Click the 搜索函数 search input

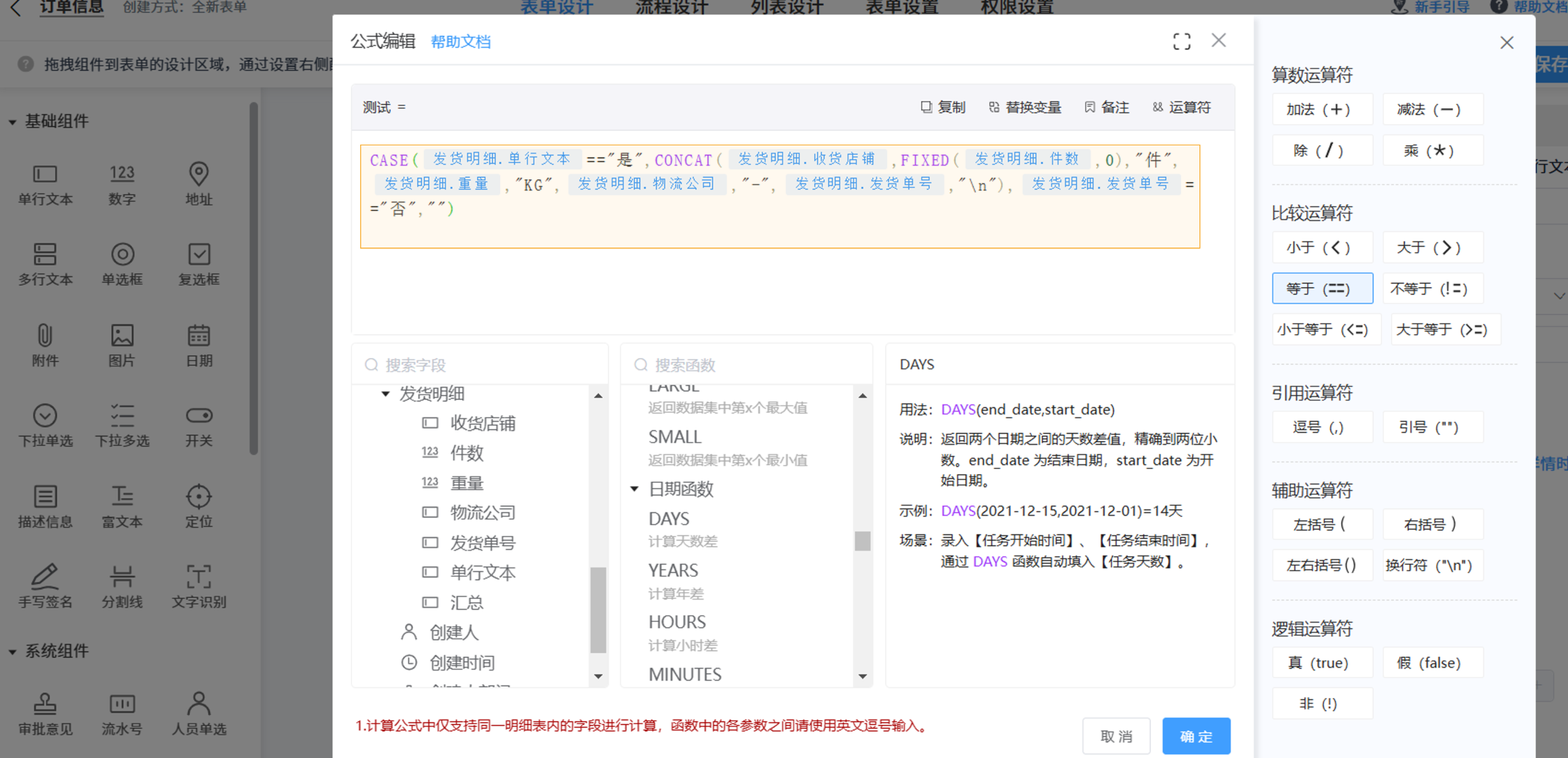click(746, 364)
